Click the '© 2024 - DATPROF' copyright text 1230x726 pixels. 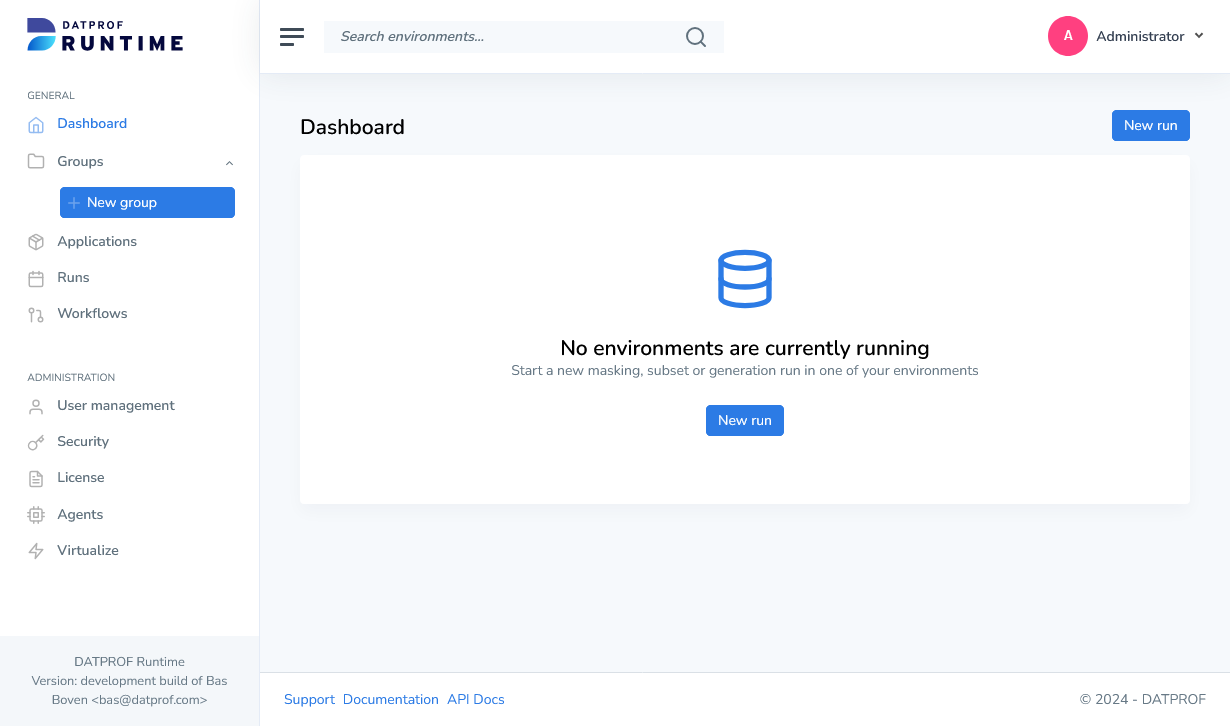point(1143,699)
